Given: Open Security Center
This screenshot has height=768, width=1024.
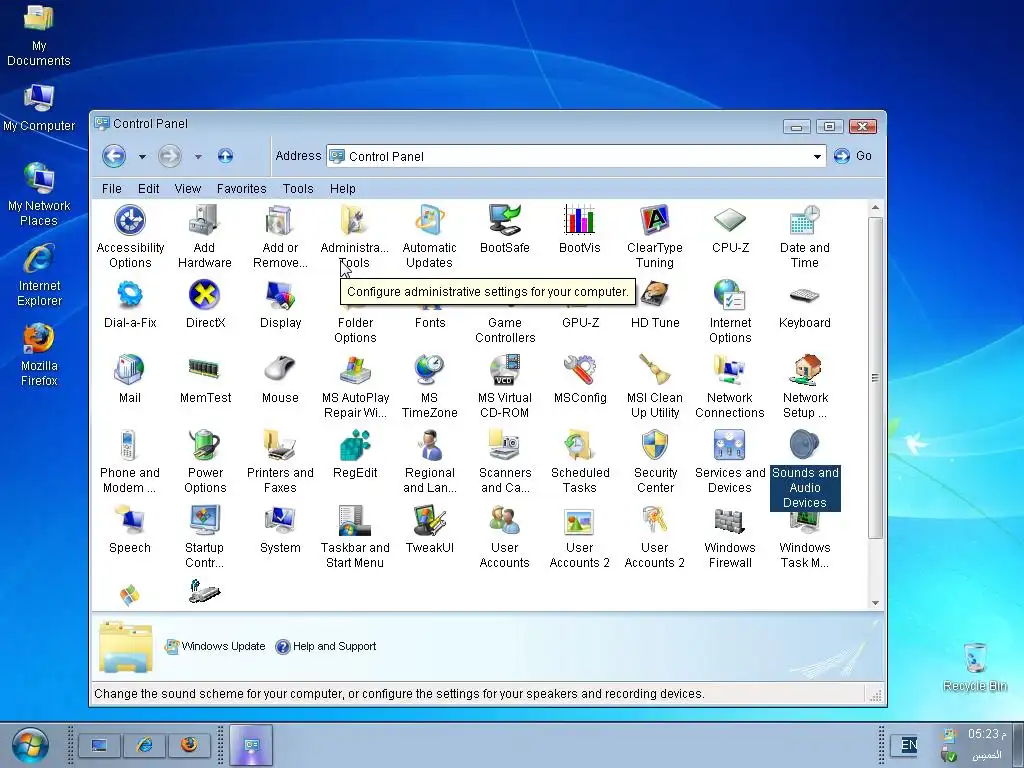Looking at the screenshot, I should pos(655,462).
